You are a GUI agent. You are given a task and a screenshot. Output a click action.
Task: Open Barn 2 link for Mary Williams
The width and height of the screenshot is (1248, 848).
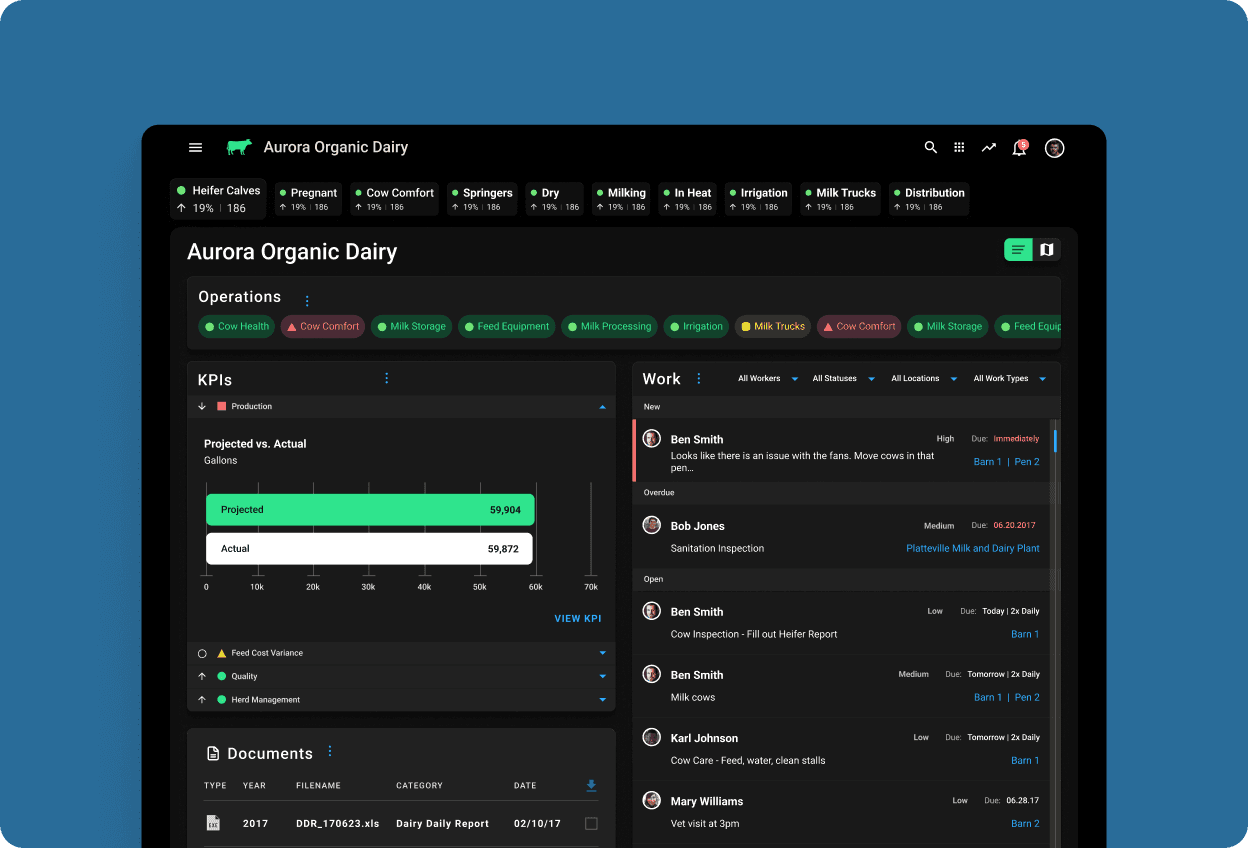tap(1025, 823)
